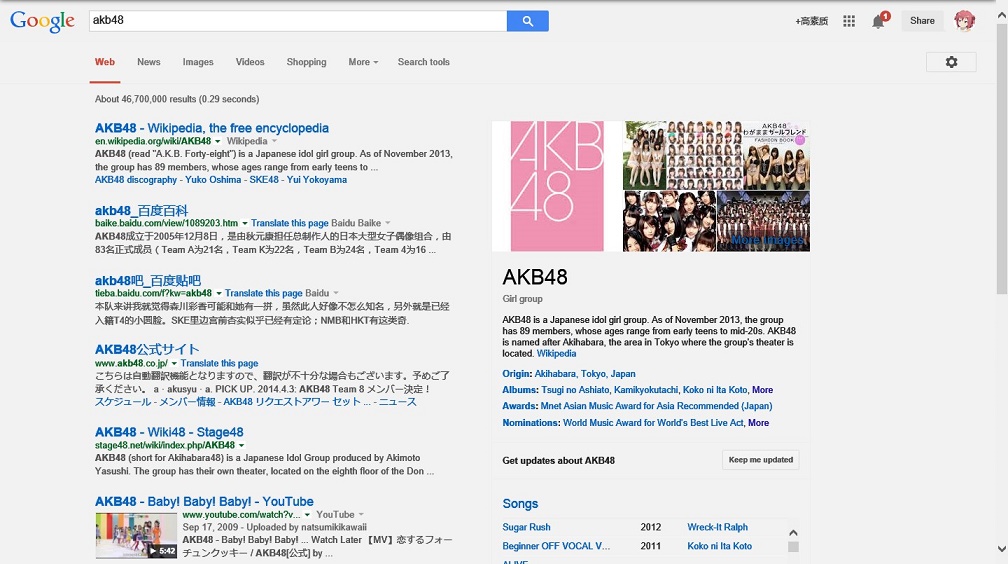Open the メンバー情報 sitelink

(x=187, y=402)
